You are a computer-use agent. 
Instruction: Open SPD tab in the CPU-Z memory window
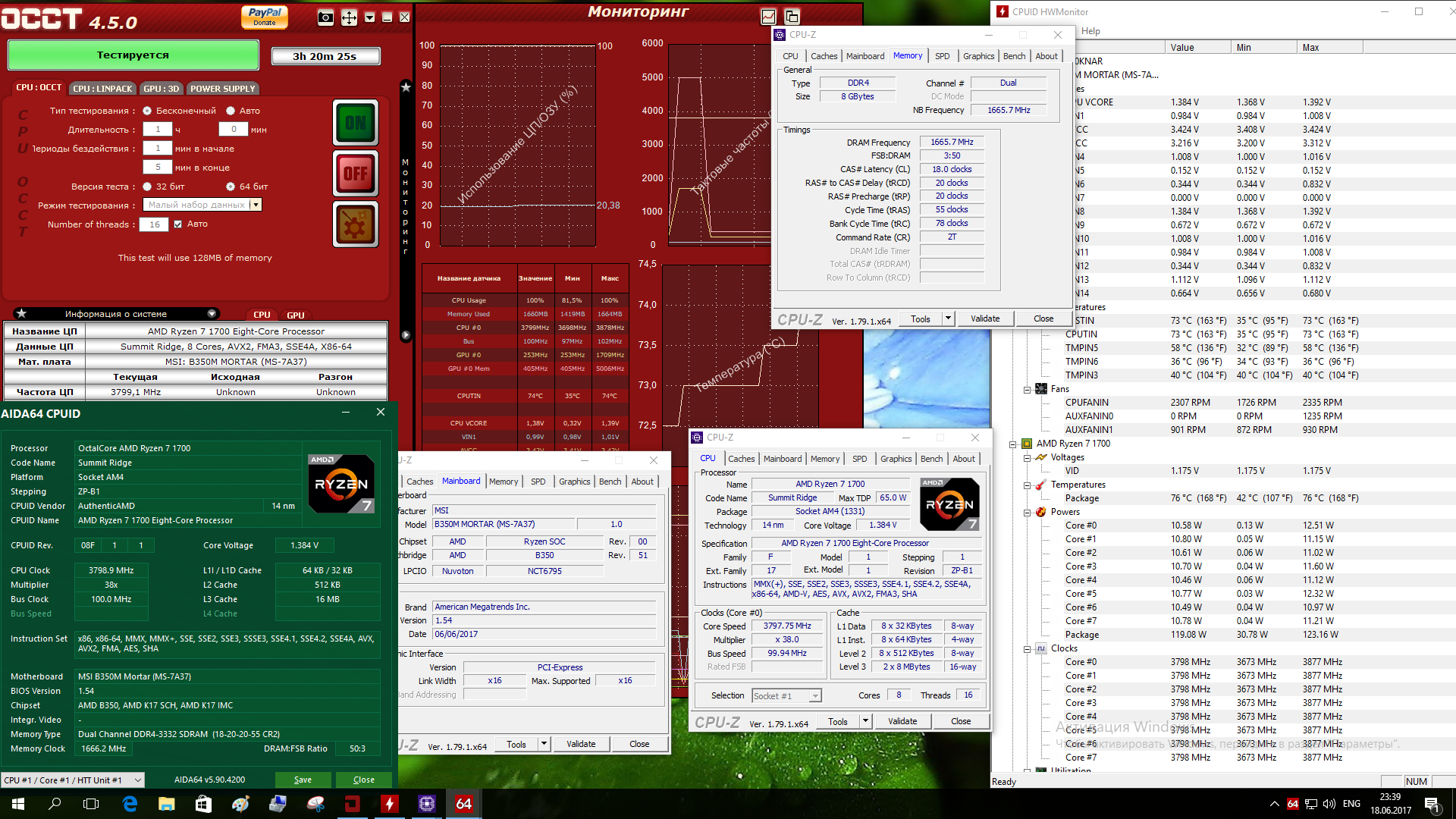tap(942, 56)
